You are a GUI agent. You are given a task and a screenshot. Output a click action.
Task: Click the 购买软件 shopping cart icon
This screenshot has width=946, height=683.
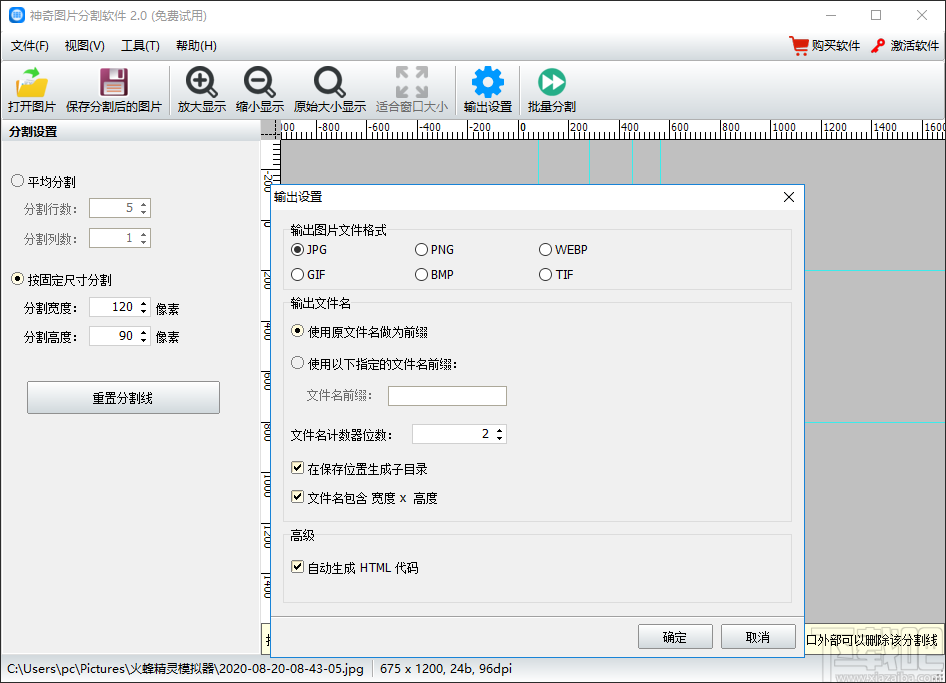point(799,46)
